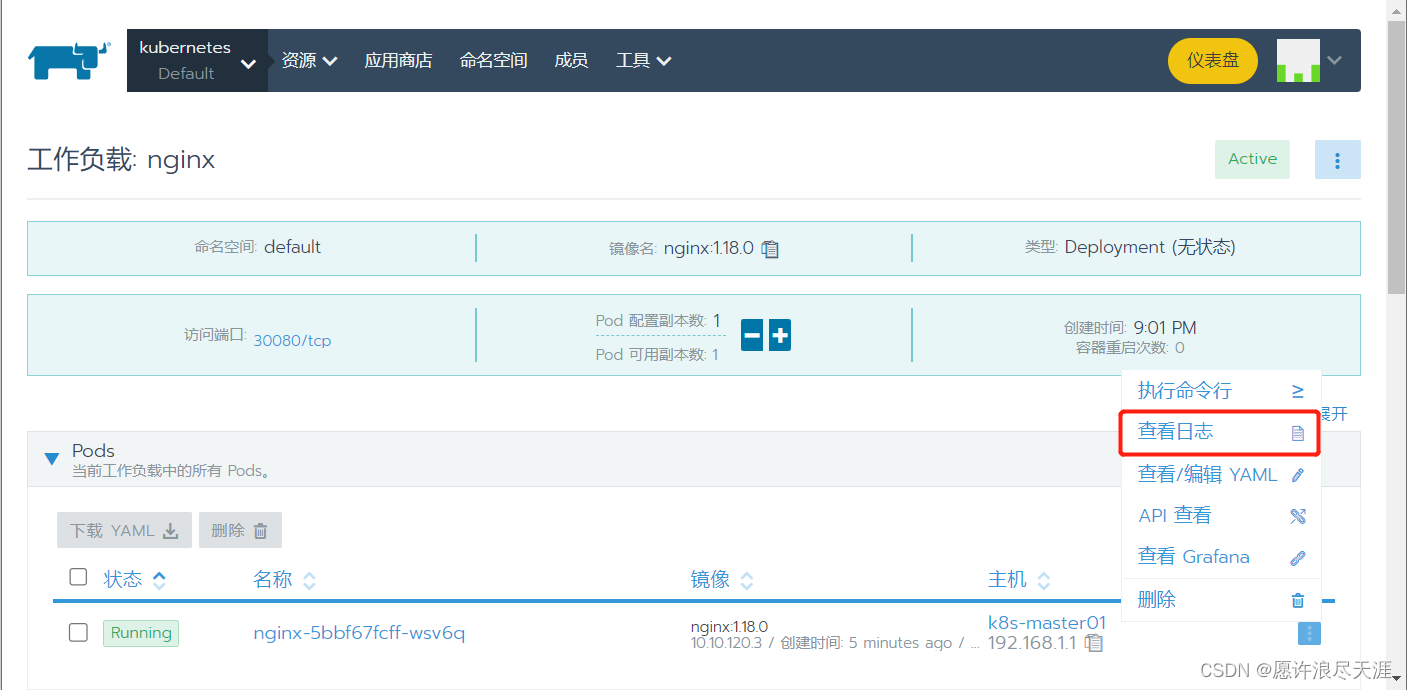The image size is (1407, 690).
Task: Increase the pod replica count
Action: (780, 336)
